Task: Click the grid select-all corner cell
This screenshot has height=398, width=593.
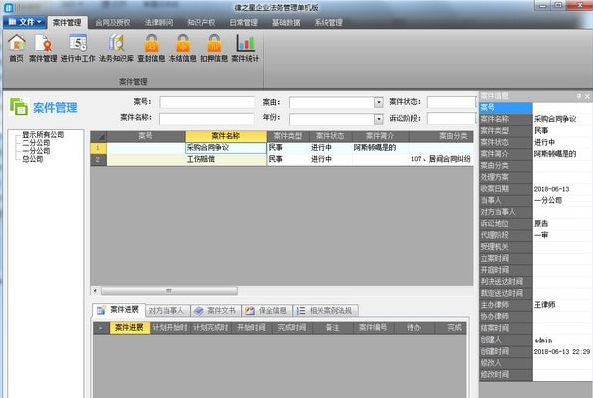Action: (x=98, y=136)
